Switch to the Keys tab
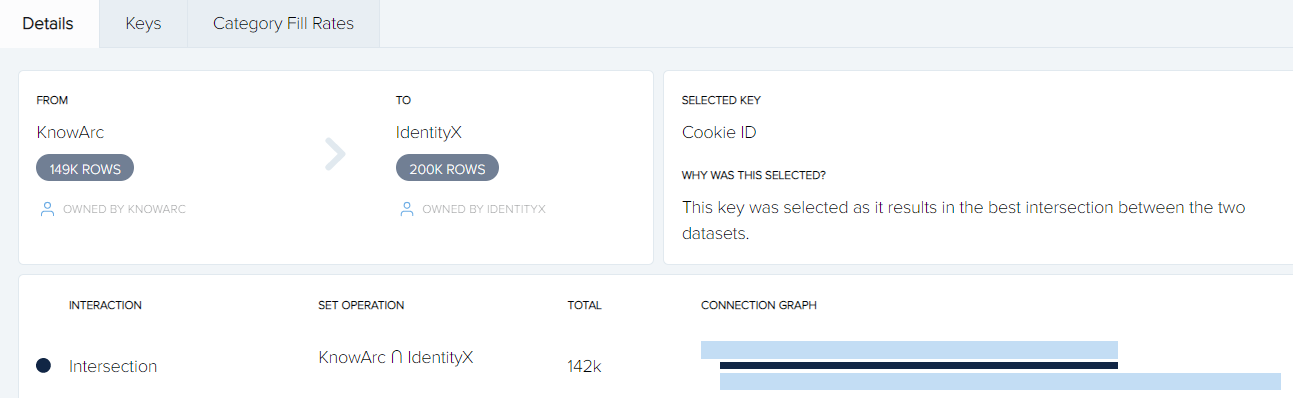Screen dimensions: 1293x398 143,23
